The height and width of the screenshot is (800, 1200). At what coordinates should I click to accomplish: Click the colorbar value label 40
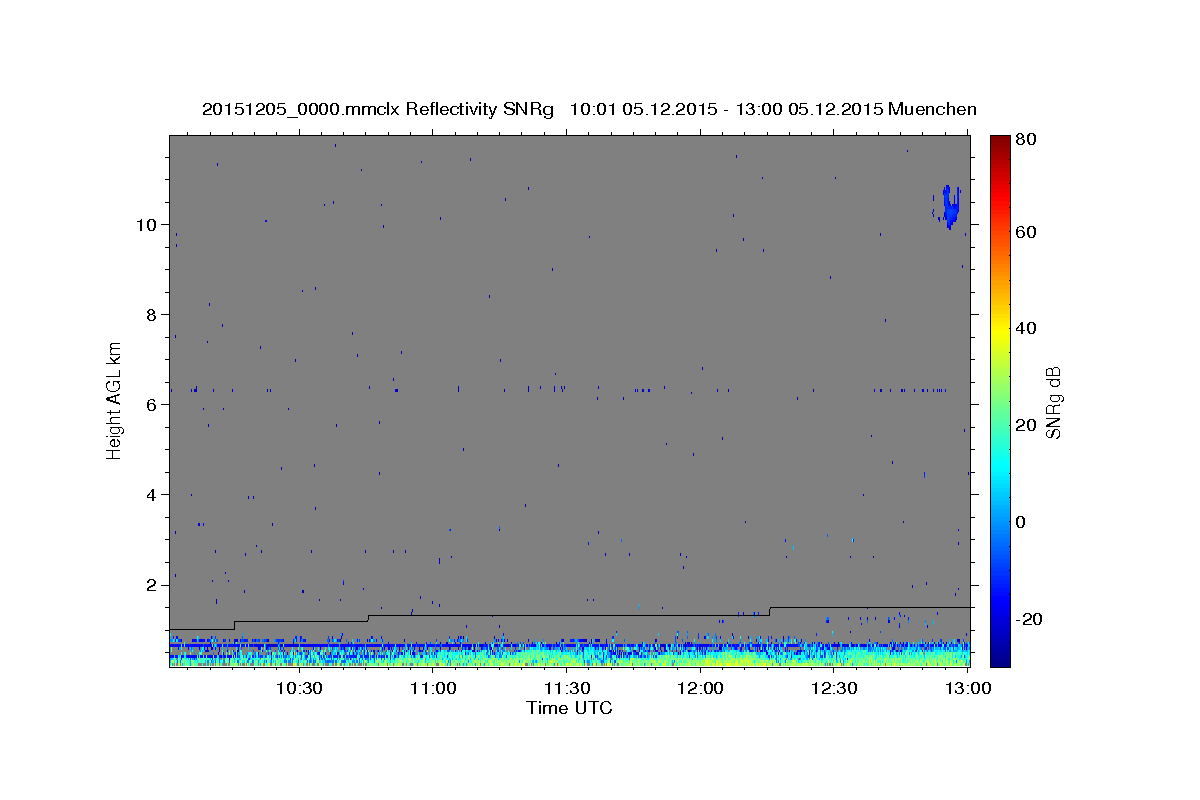pyautogui.click(x=1025, y=328)
